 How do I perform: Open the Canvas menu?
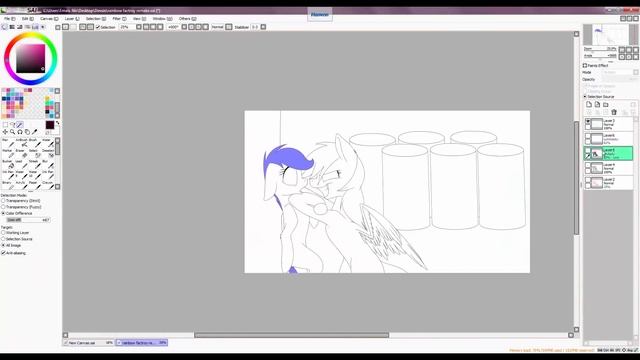(x=49, y=19)
